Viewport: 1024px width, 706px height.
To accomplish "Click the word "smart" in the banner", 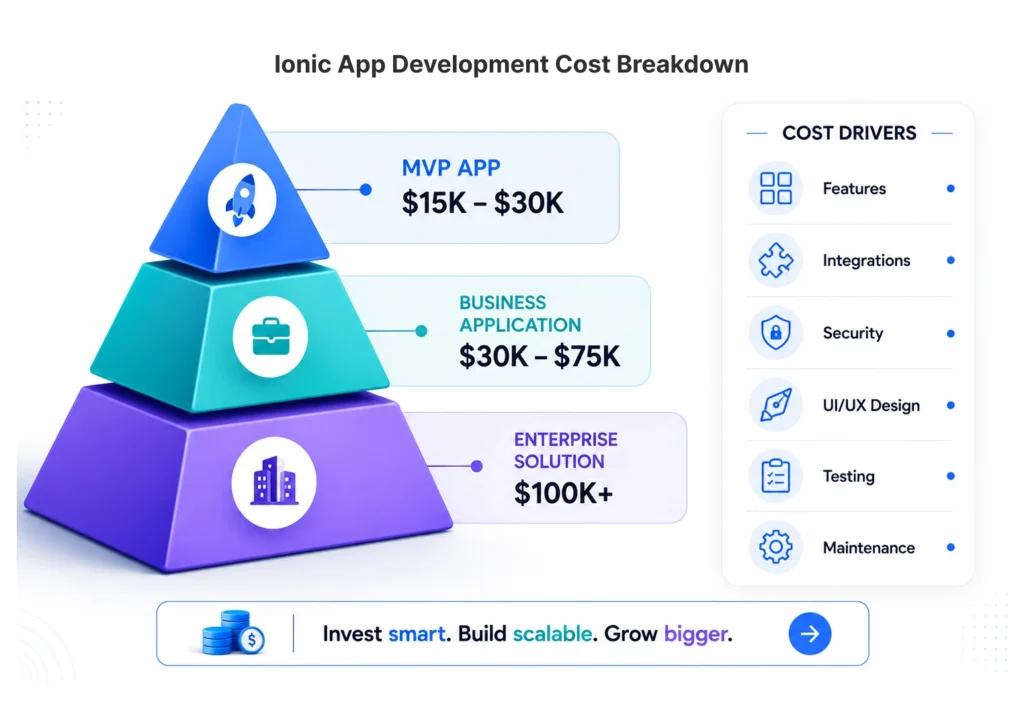I will pyautogui.click(x=417, y=634).
